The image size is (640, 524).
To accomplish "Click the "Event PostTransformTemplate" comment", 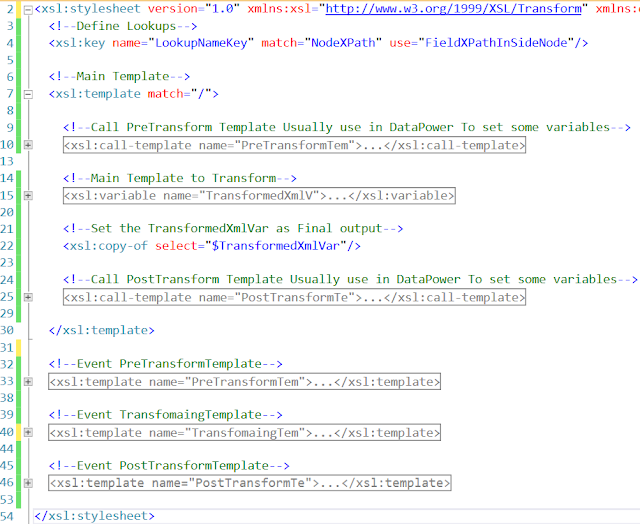I will point(169,466).
